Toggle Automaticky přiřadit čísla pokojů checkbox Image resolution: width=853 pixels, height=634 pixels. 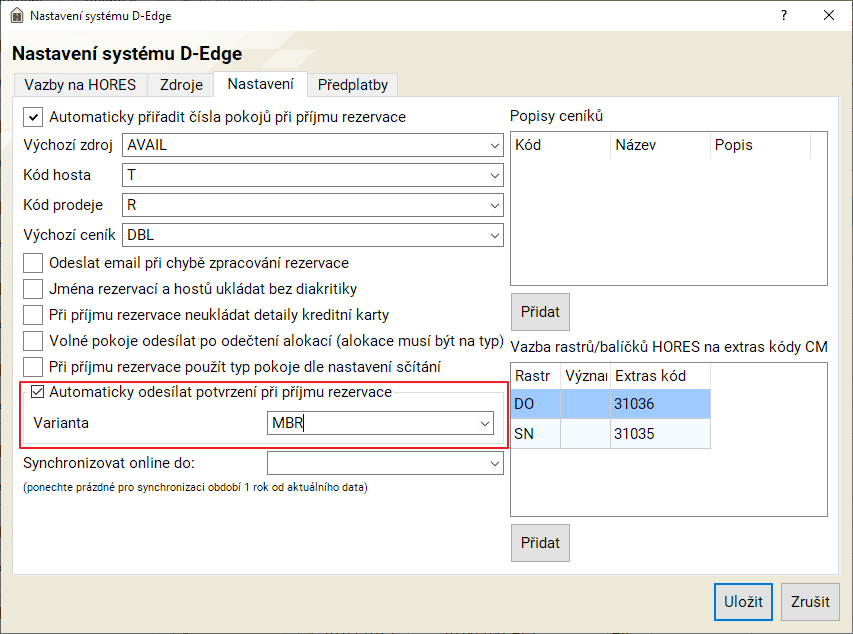coord(34,117)
